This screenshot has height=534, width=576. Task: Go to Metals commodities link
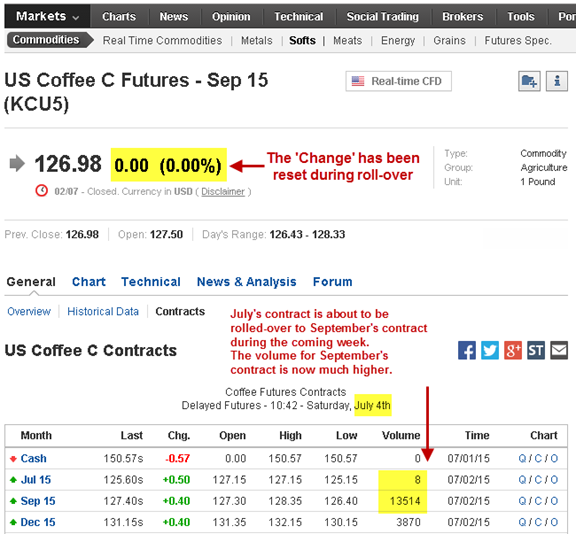256,40
